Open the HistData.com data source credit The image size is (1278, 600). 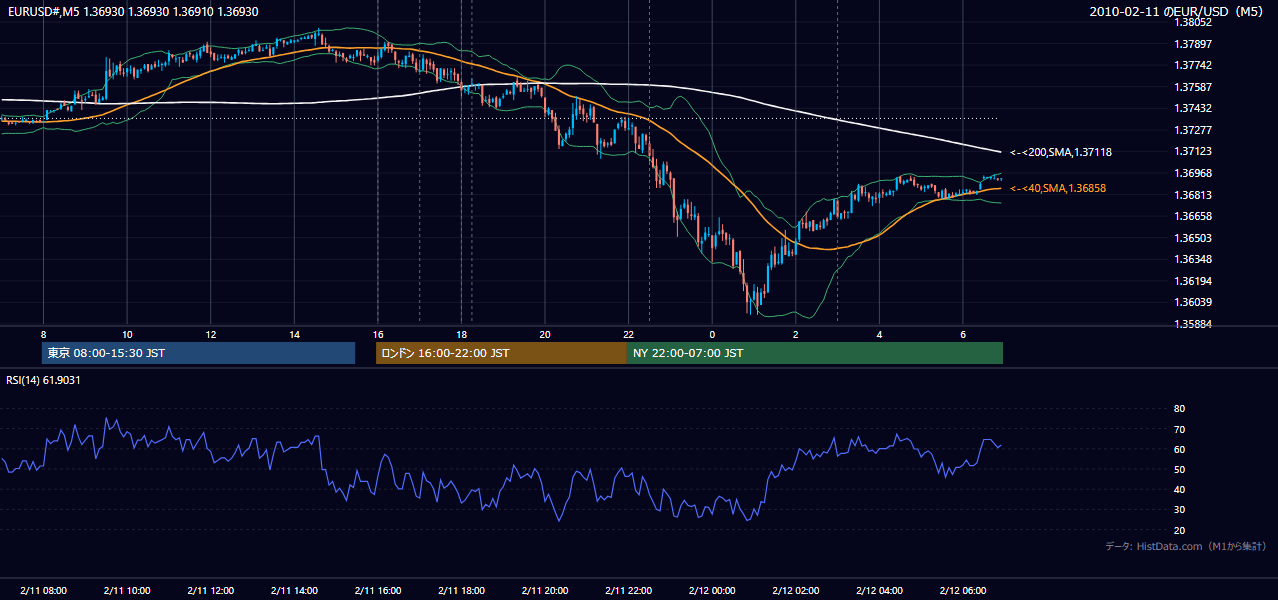tap(1185, 546)
